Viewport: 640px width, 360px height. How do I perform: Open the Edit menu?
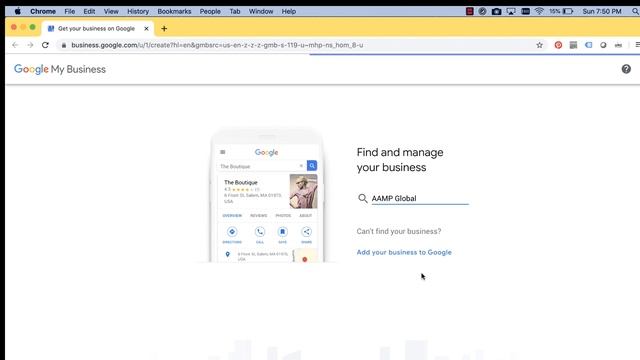[x=89, y=11]
